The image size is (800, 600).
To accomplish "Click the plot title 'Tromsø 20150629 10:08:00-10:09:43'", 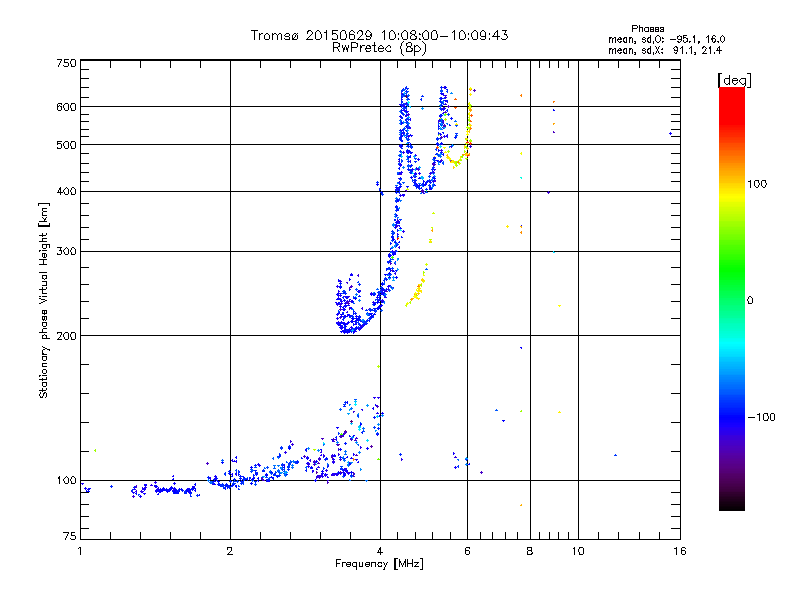I will tap(379, 35).
